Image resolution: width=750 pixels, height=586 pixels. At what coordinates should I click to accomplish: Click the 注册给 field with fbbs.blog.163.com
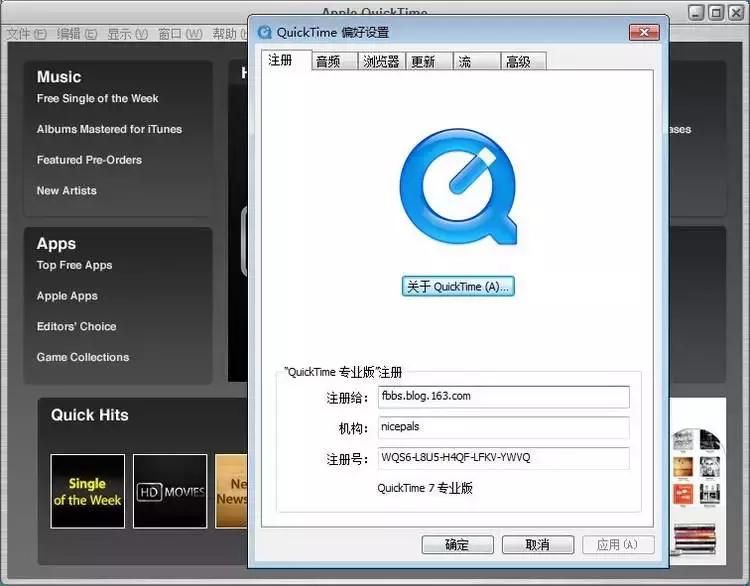click(x=504, y=397)
